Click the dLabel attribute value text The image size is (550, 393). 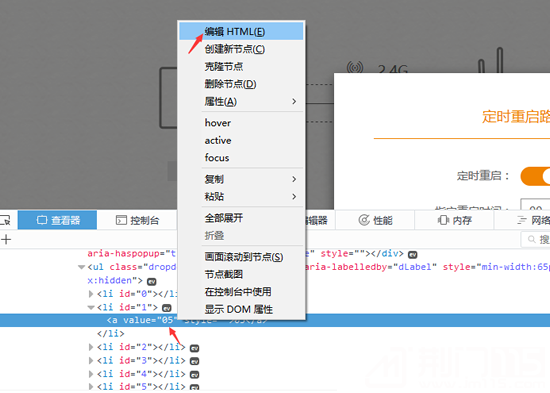pos(415,267)
